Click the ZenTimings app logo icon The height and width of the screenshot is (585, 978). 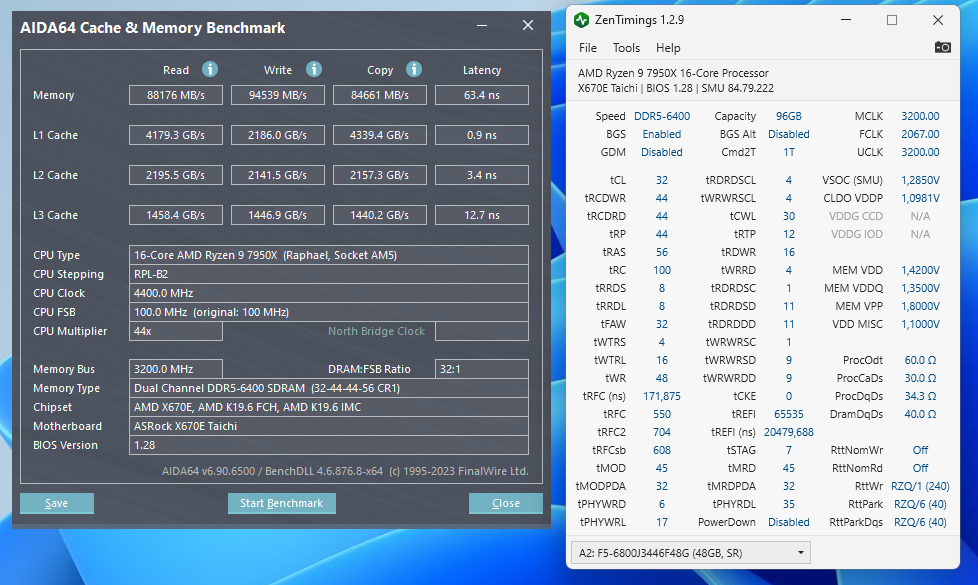(x=581, y=20)
